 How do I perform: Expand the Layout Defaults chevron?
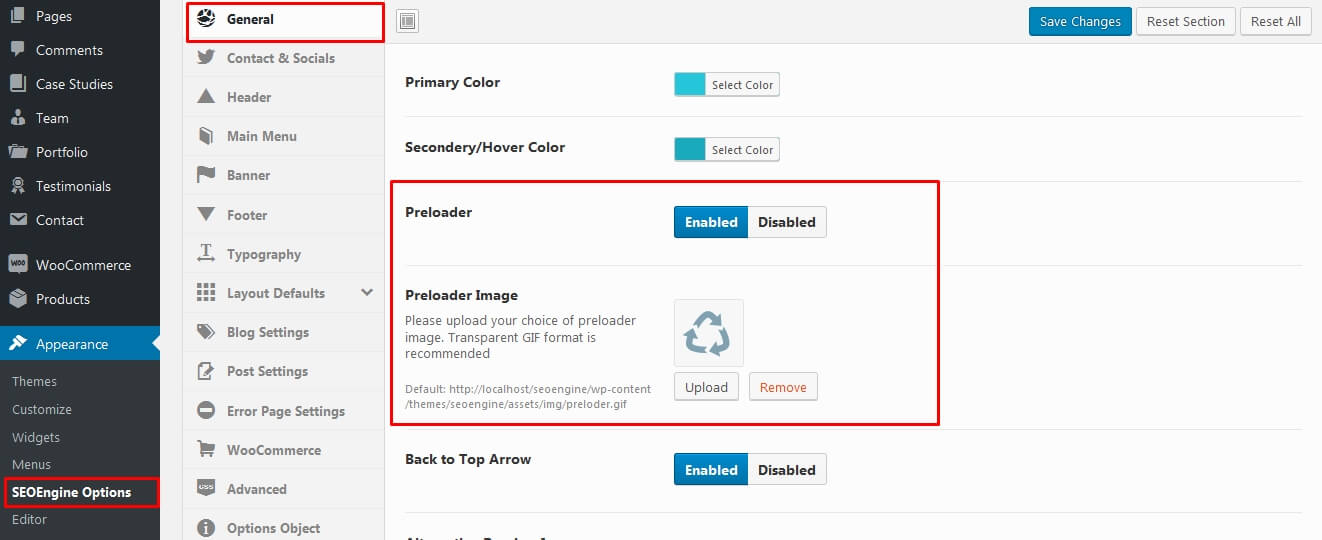pyautogui.click(x=367, y=293)
